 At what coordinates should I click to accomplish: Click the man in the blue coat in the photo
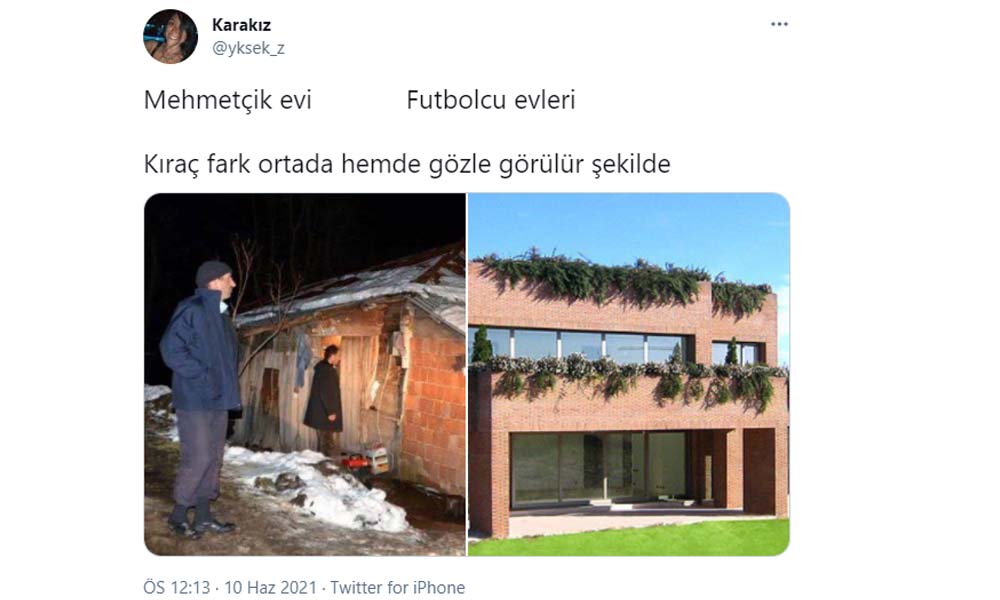pyautogui.click(x=200, y=395)
